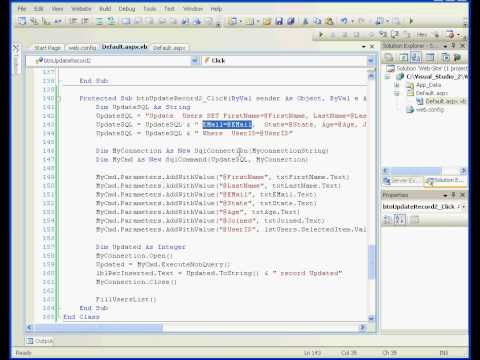This screenshot has height=360, width=480.
Task: Click Nest Related Files icon
Action: click(x=416, y=57)
